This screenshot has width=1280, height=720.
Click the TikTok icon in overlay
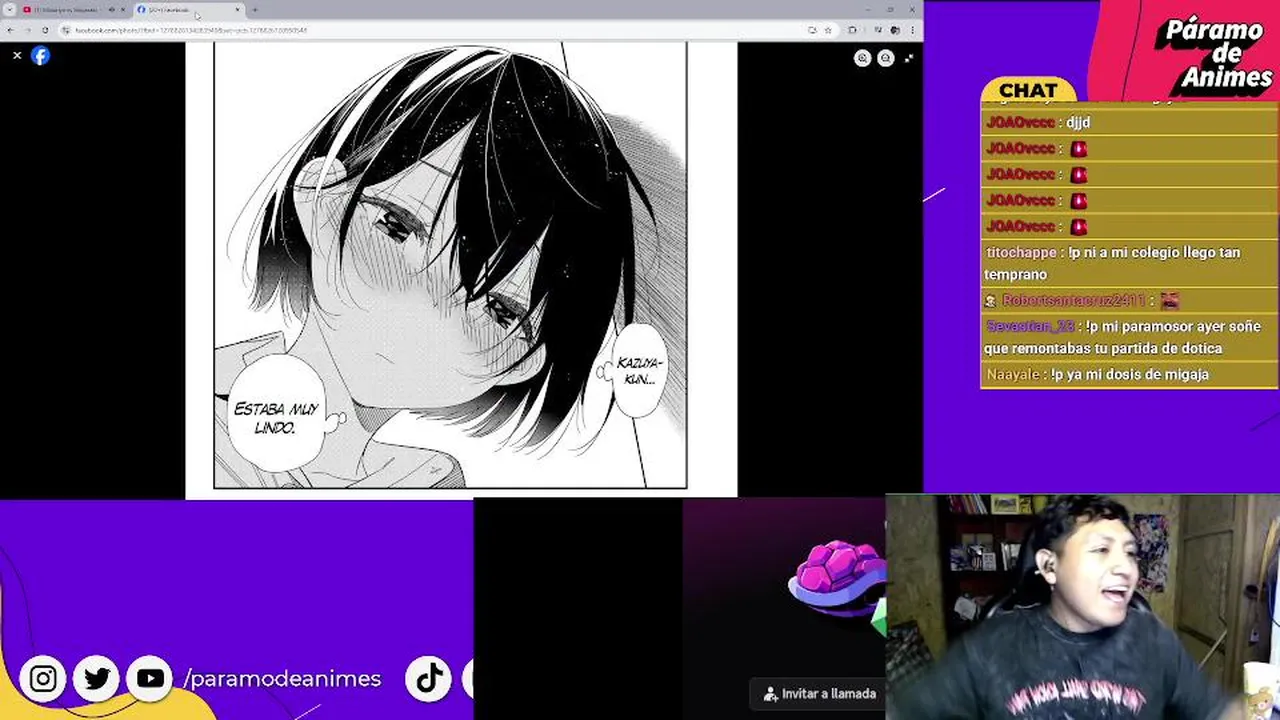[429, 679]
